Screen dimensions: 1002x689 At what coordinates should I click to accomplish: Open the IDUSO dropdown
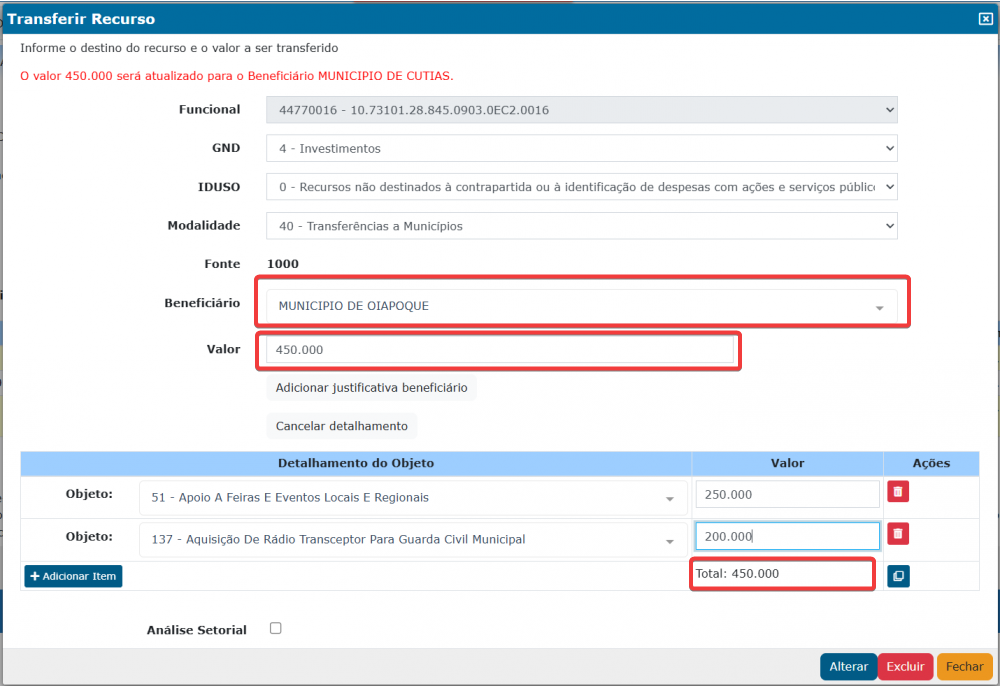581,187
